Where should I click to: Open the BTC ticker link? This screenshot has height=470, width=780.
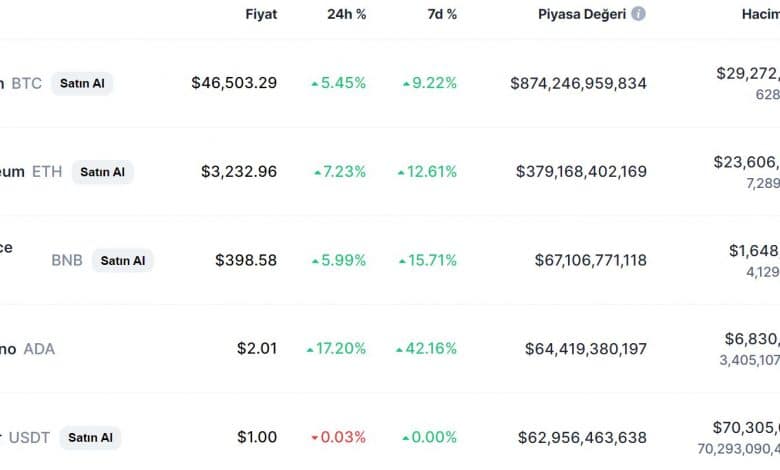coord(27,84)
